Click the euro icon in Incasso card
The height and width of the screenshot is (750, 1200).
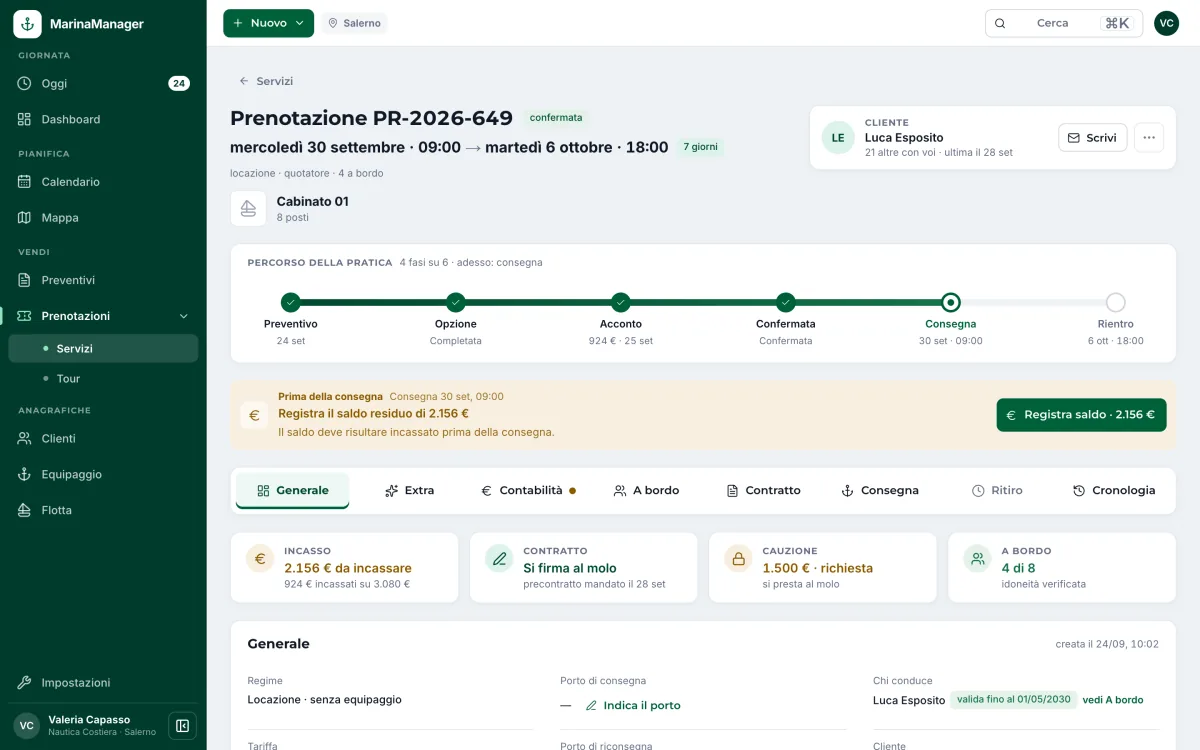(260, 559)
